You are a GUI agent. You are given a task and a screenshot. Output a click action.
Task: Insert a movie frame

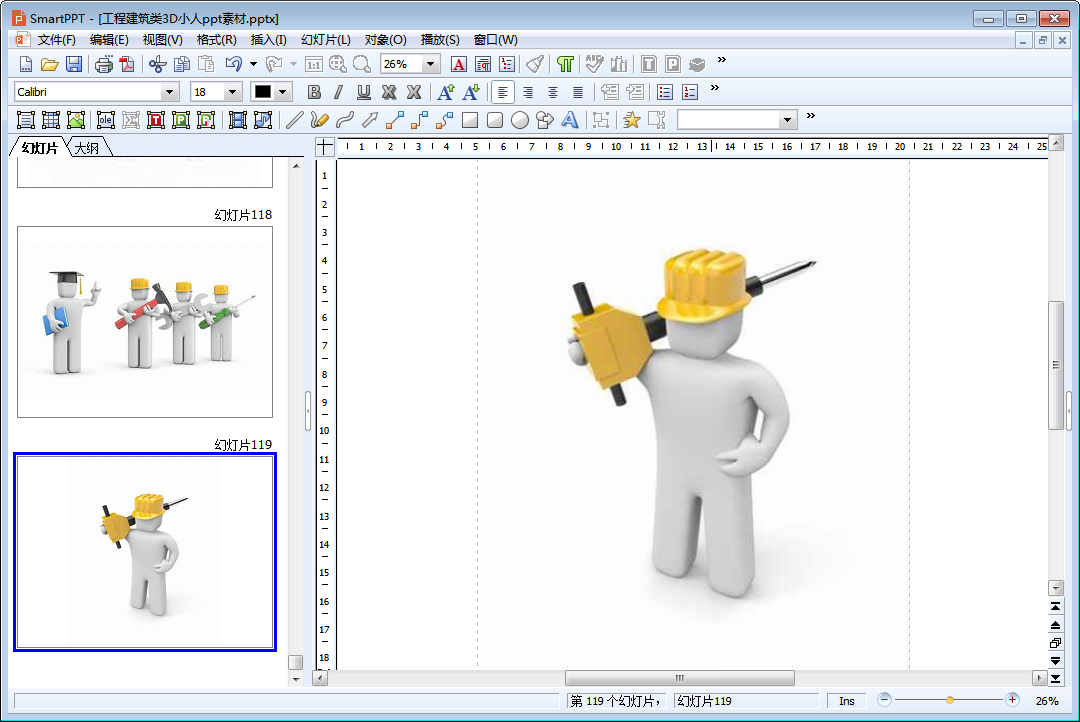tap(238, 120)
